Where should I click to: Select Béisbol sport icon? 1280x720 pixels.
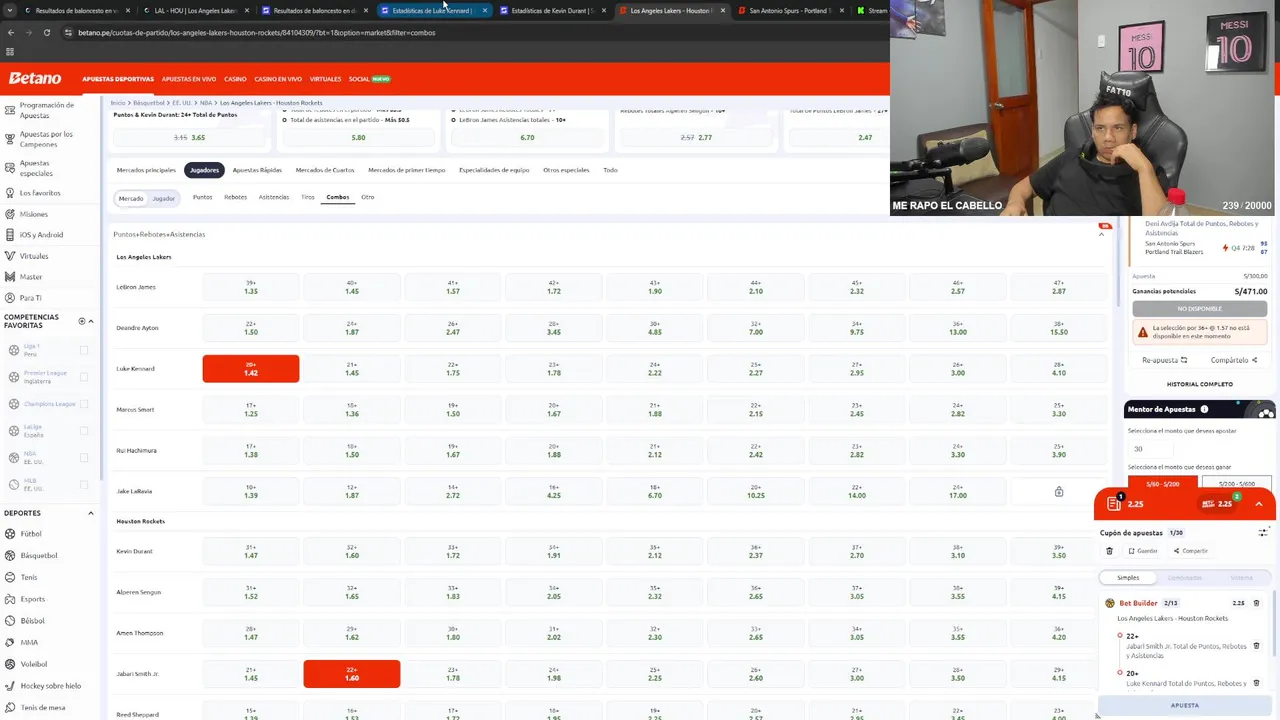[9, 621]
